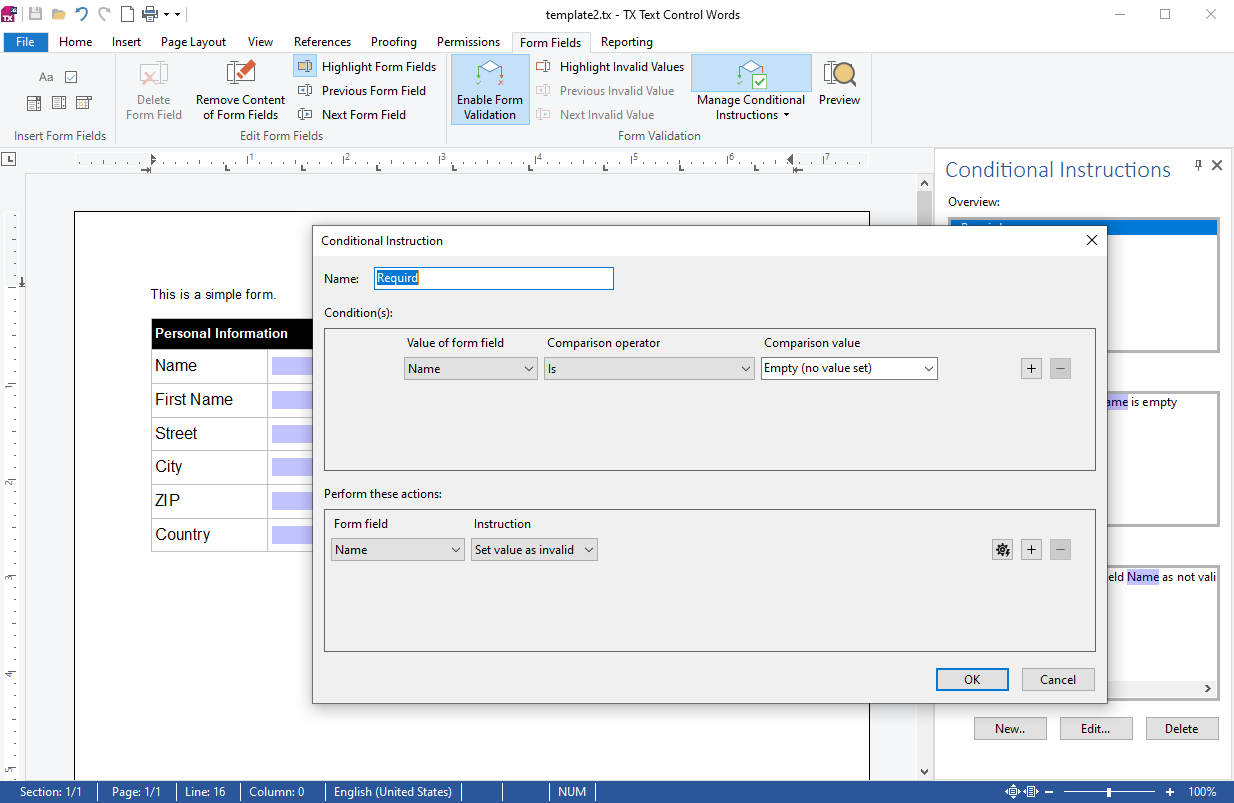Click the Name text input field
The width and height of the screenshot is (1234, 803).
coord(494,278)
